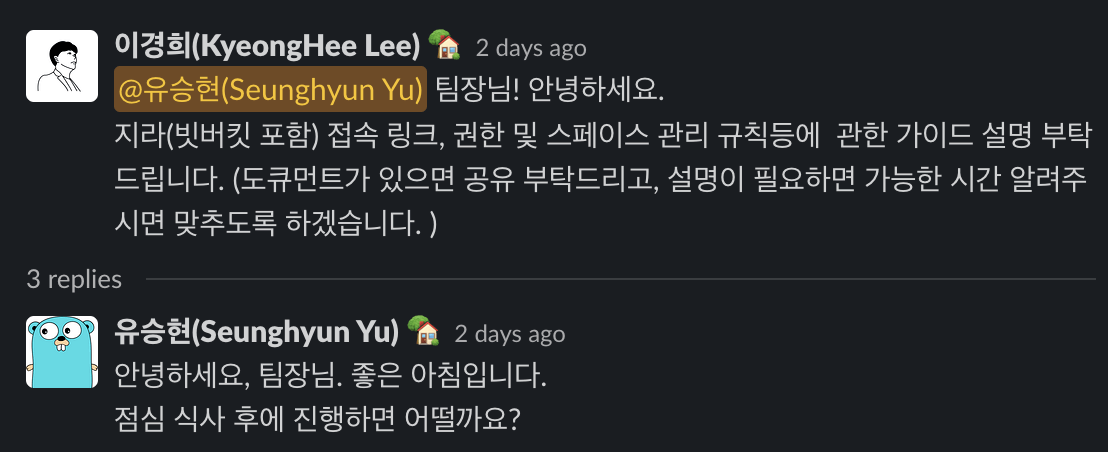Click the reply line "안녕하세요, 팀장님. 좋은 아침입니다."
This screenshot has height=452, width=1108.
click(331, 376)
